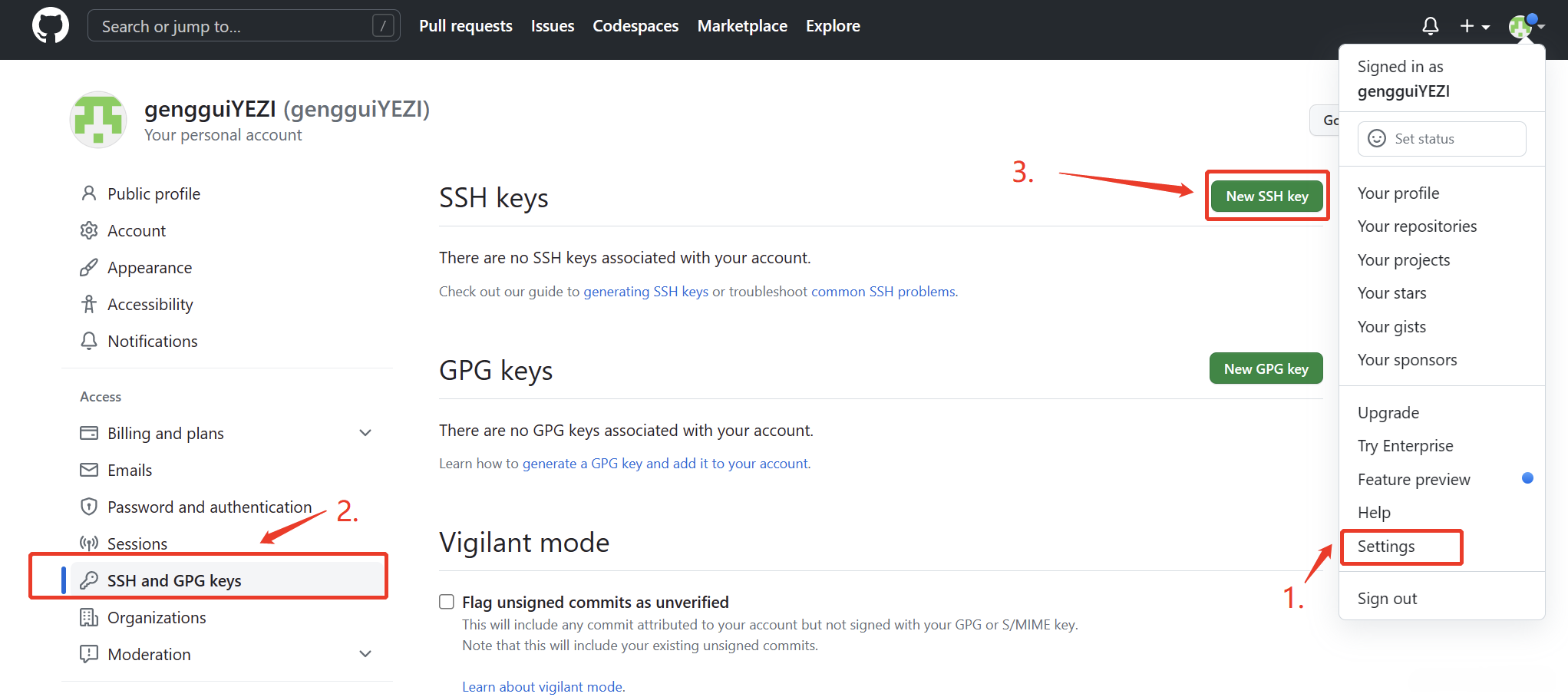Open the plus create-new menu
1568x697 pixels.
tap(1474, 26)
